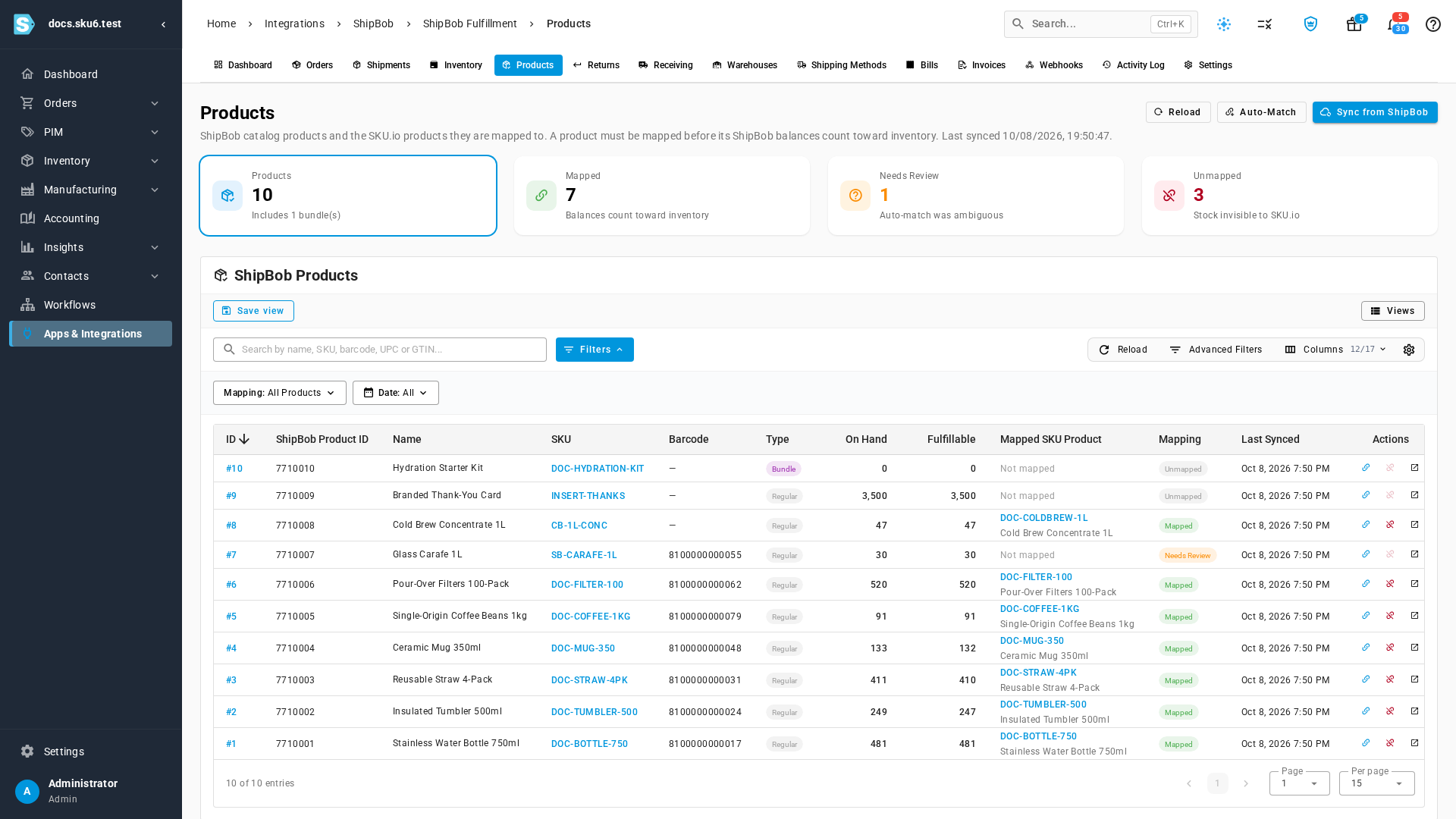Open Page number selector
This screenshot has height=819, width=1456.
(1299, 783)
